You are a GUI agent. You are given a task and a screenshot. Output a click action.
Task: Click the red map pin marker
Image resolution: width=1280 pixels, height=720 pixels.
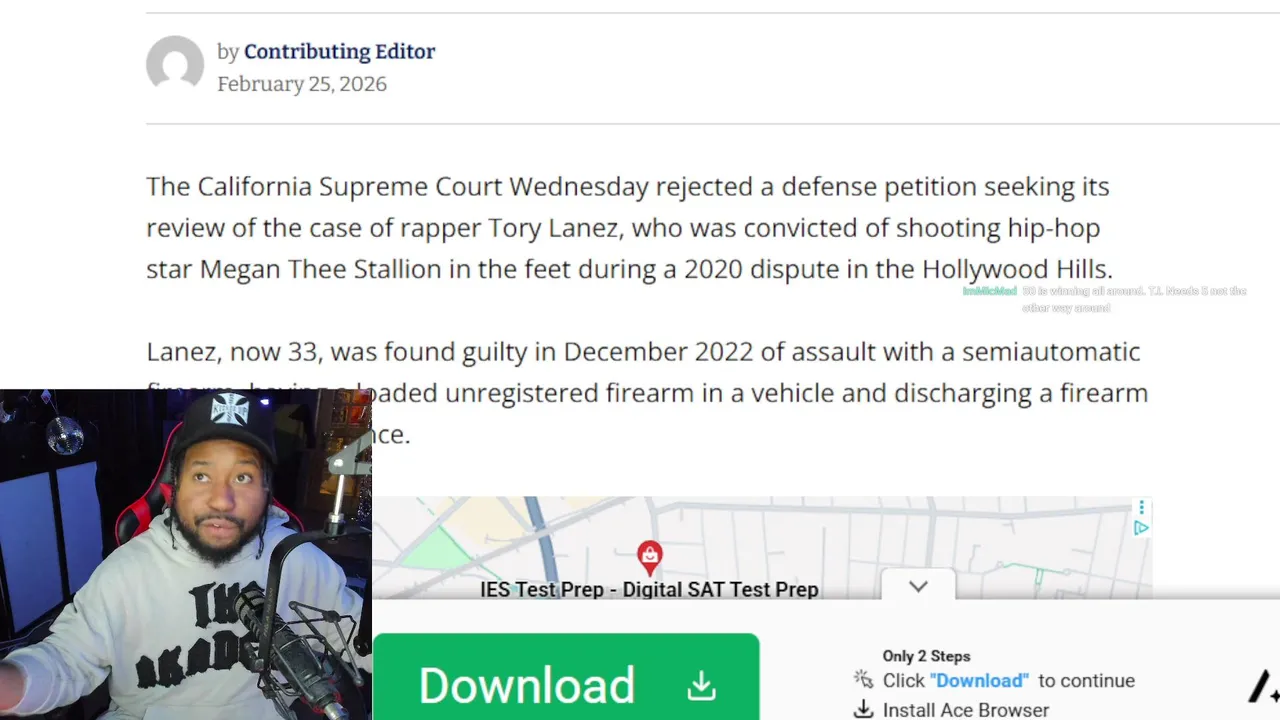(650, 556)
